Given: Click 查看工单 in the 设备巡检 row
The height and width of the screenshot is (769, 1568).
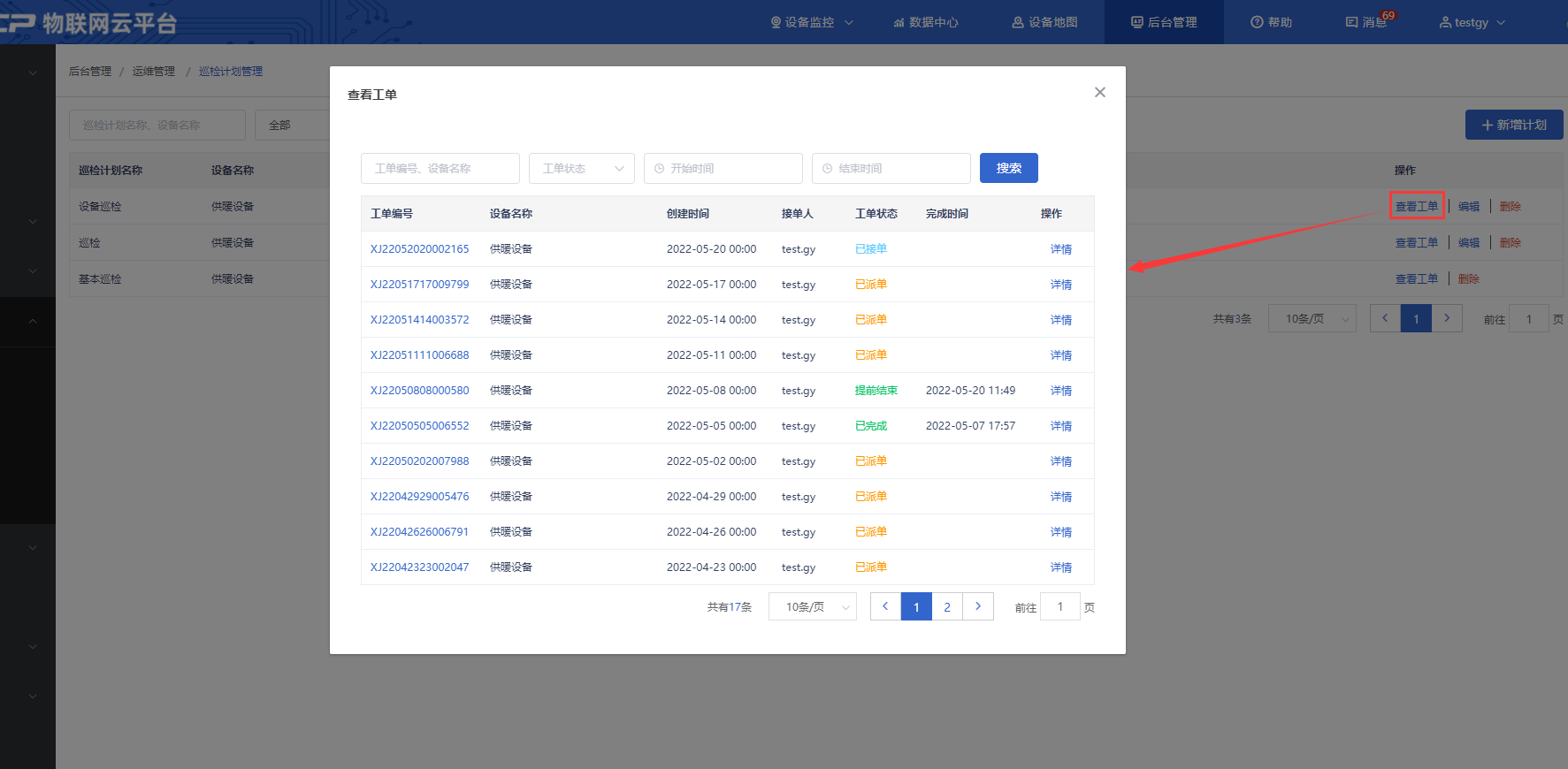Looking at the screenshot, I should [x=1416, y=206].
